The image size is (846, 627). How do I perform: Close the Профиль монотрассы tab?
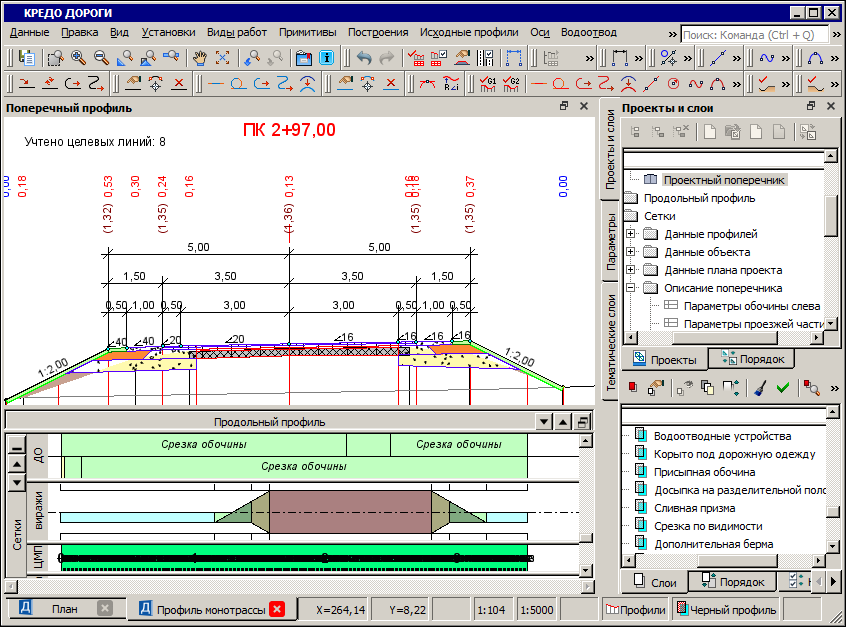point(277,609)
